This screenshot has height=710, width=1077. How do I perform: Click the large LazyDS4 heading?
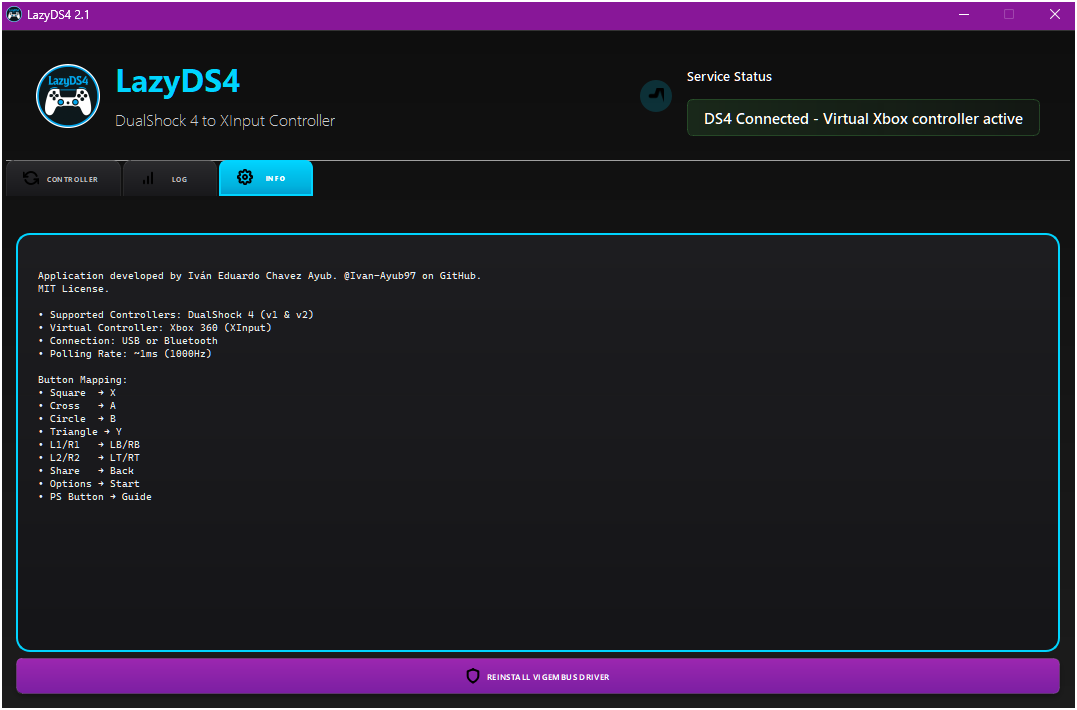pos(177,82)
